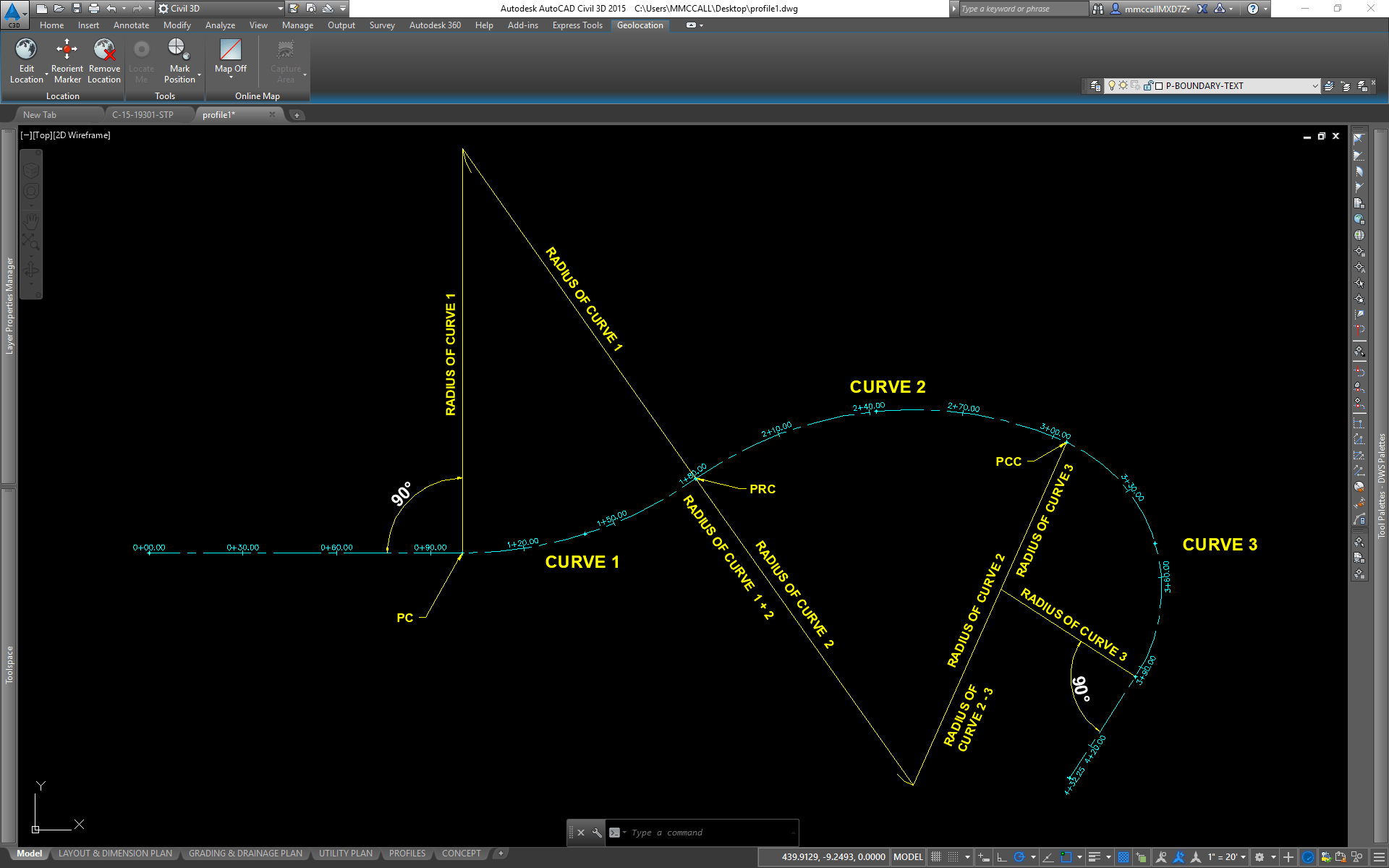Toggle the layer lock padlock icon
Viewport: 1389px width, 868px height.
point(1147,86)
